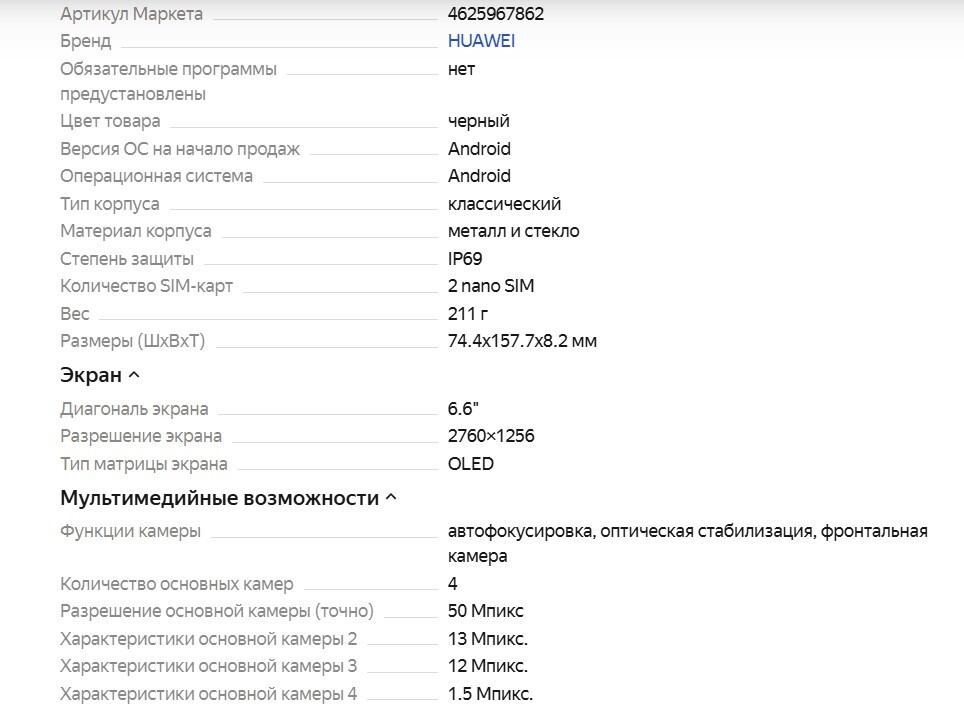Click the Функции камеры label

[130, 531]
